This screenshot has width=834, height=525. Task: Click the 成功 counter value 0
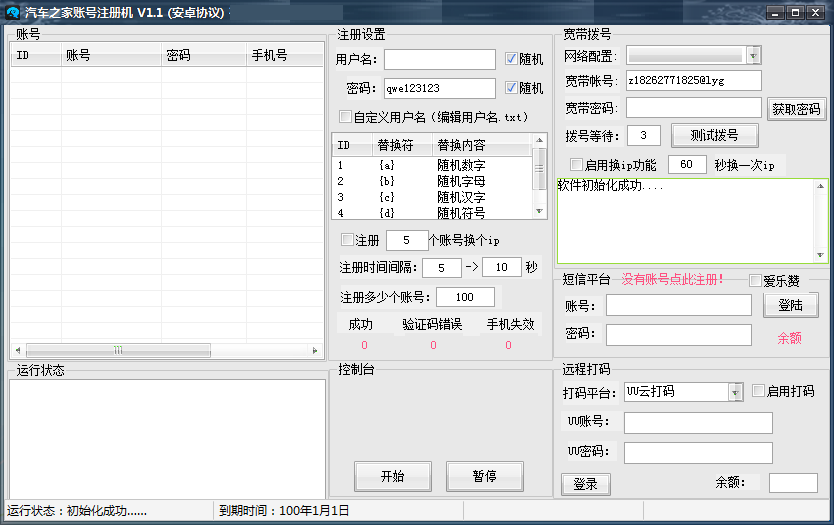click(364, 345)
